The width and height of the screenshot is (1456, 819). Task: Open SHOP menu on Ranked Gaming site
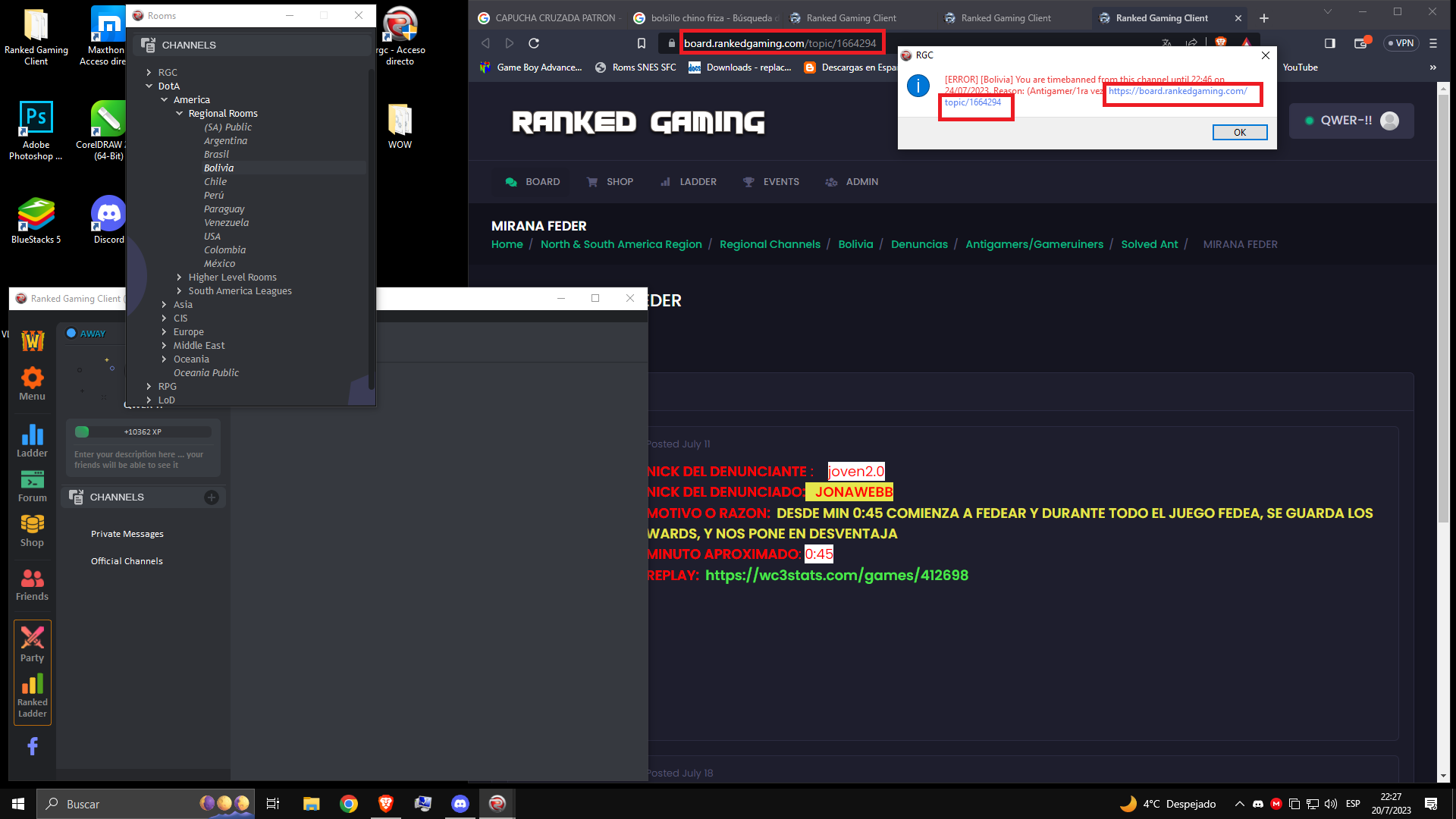coord(610,182)
